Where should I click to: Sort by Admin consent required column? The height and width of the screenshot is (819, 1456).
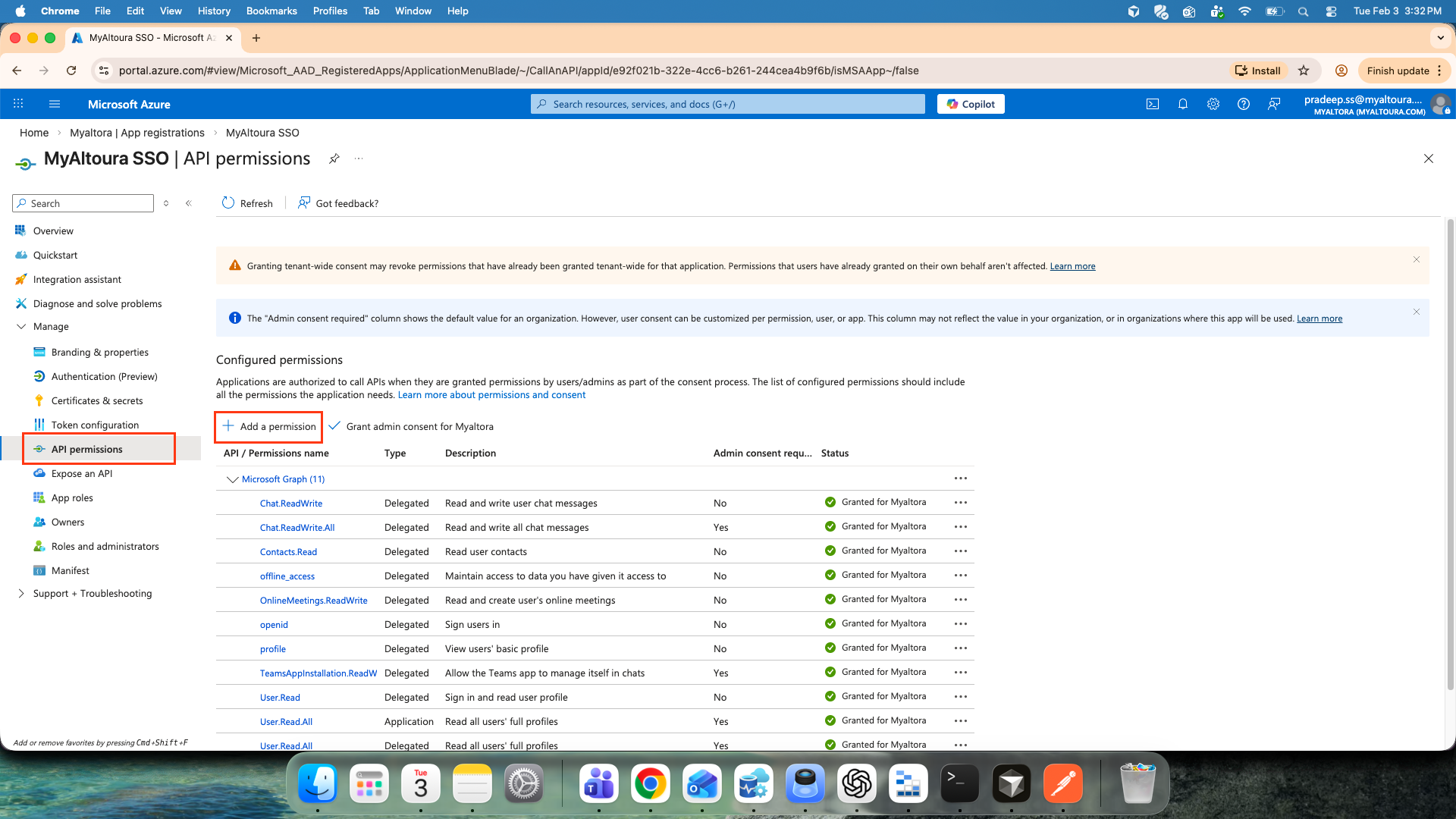[x=762, y=453]
